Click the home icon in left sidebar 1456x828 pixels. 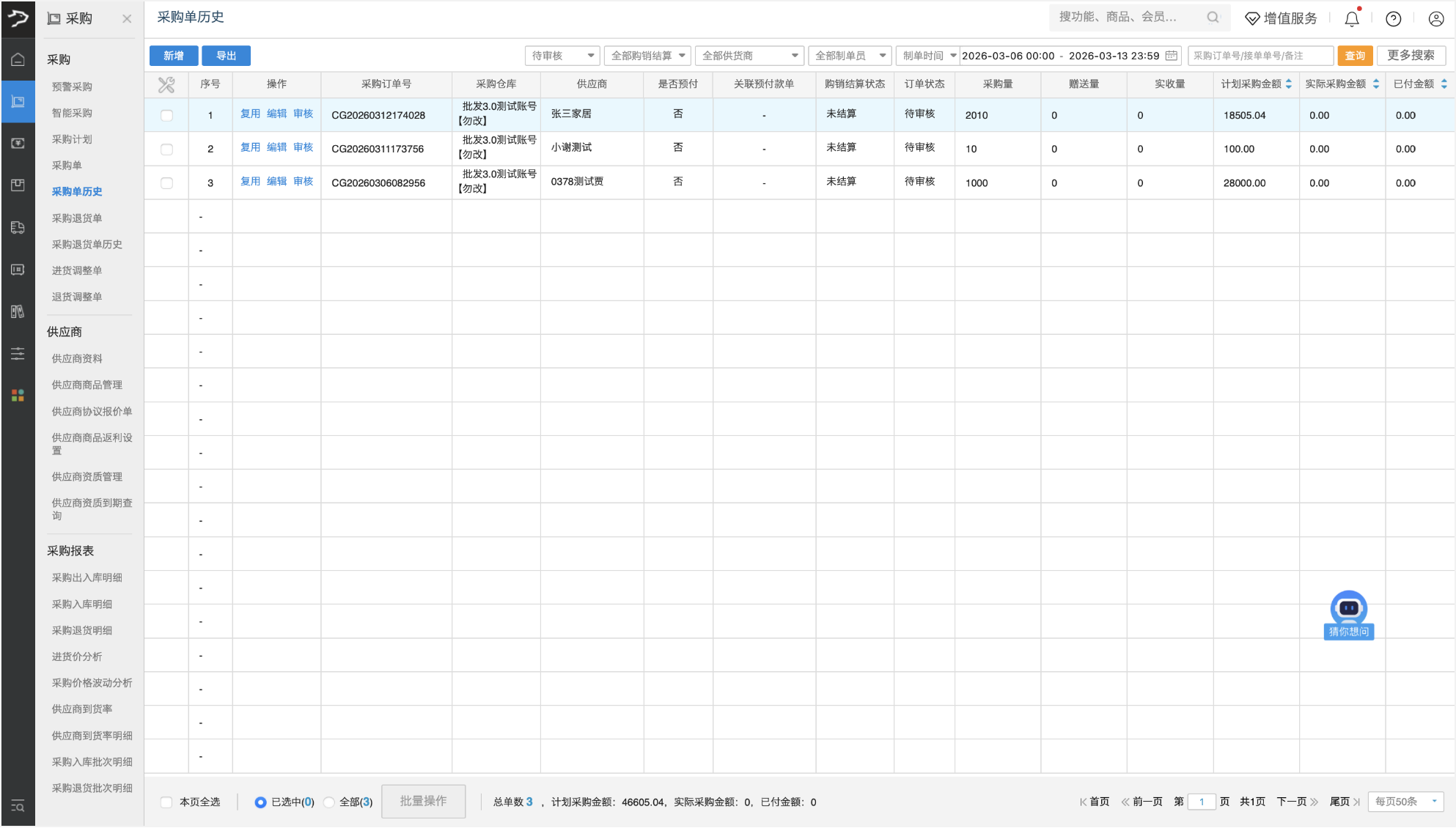[18, 59]
